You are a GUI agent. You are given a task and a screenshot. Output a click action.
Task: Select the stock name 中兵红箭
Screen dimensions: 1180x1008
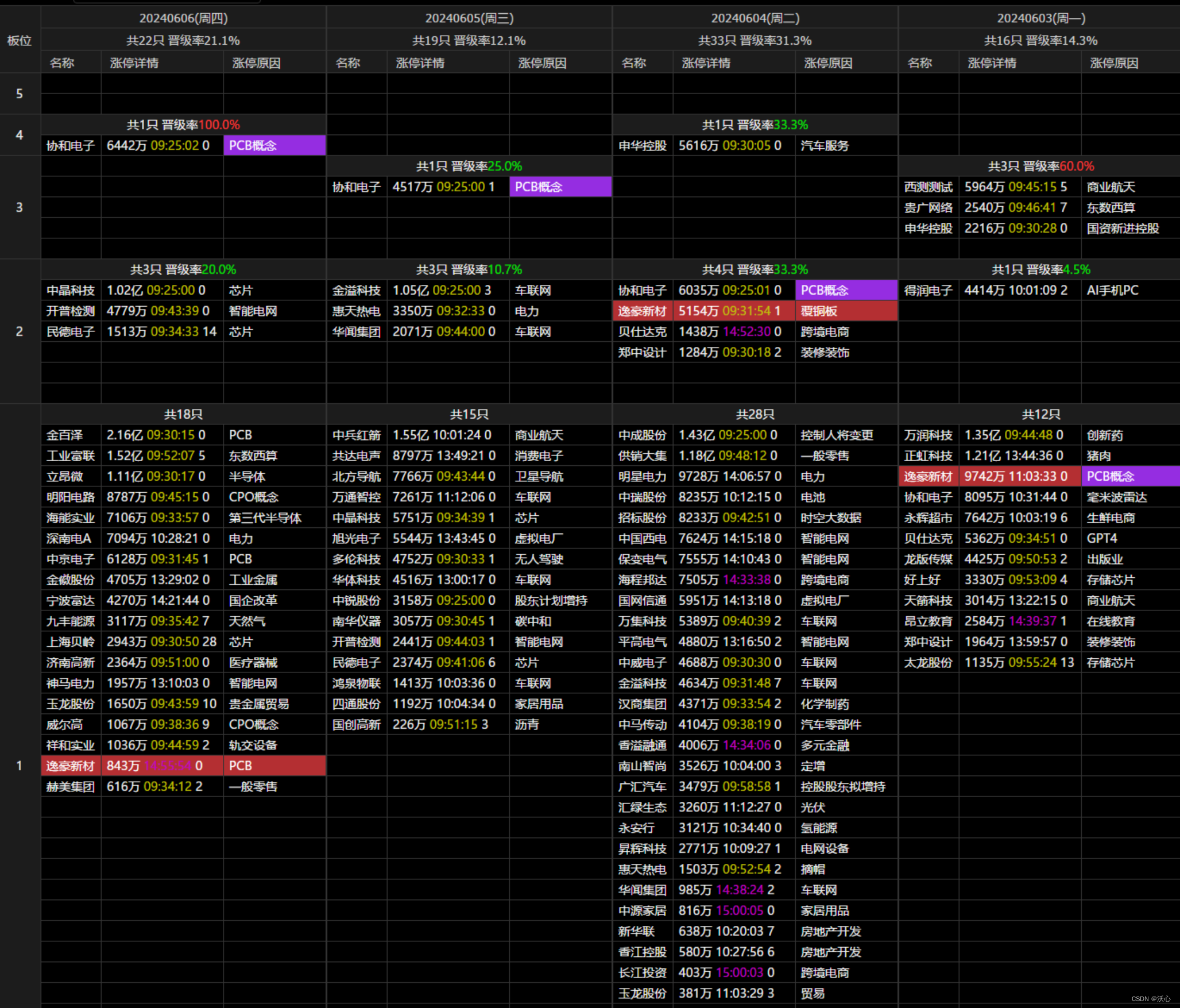pyautogui.click(x=356, y=435)
